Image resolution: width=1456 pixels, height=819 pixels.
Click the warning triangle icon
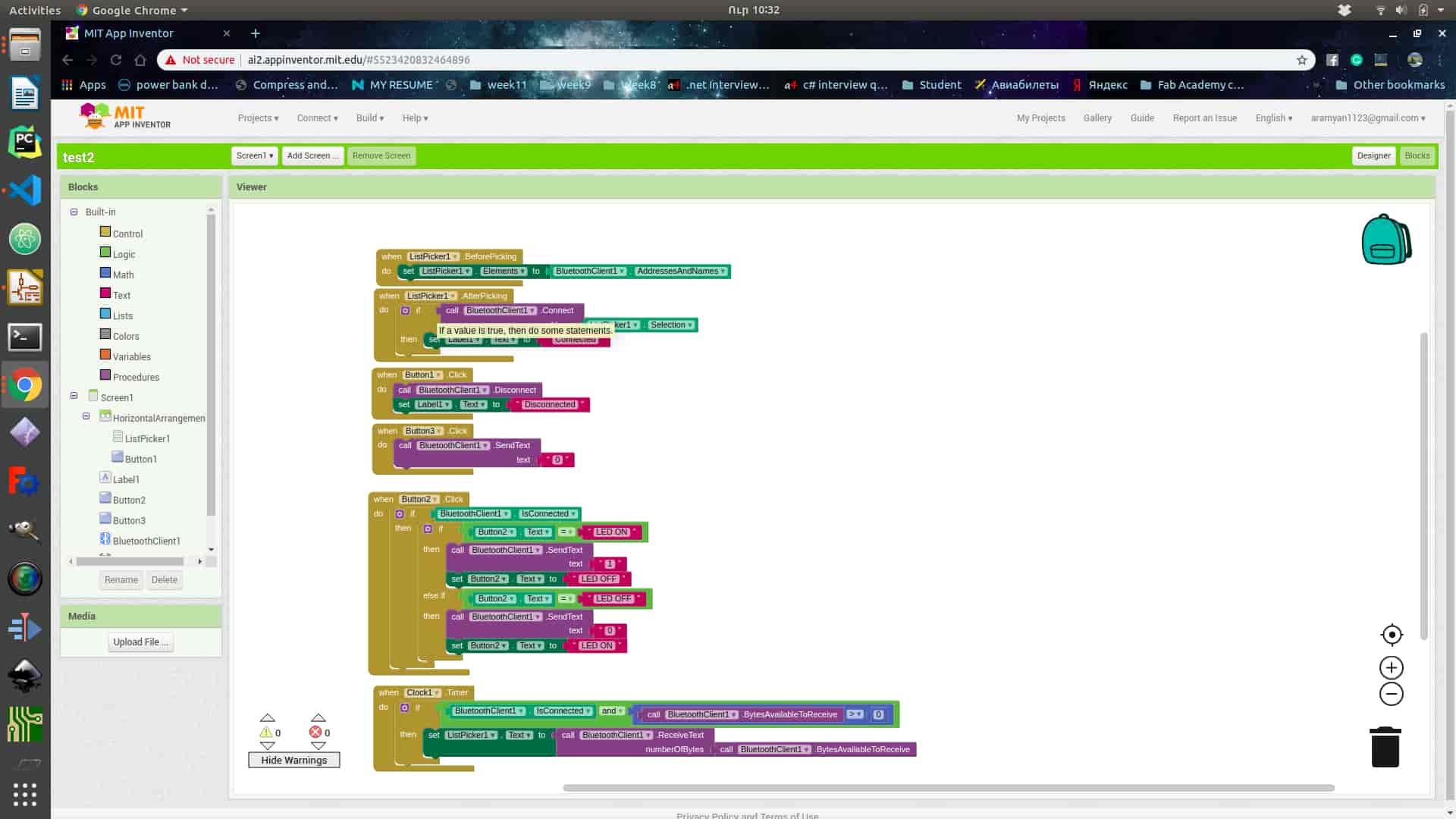[x=266, y=733]
